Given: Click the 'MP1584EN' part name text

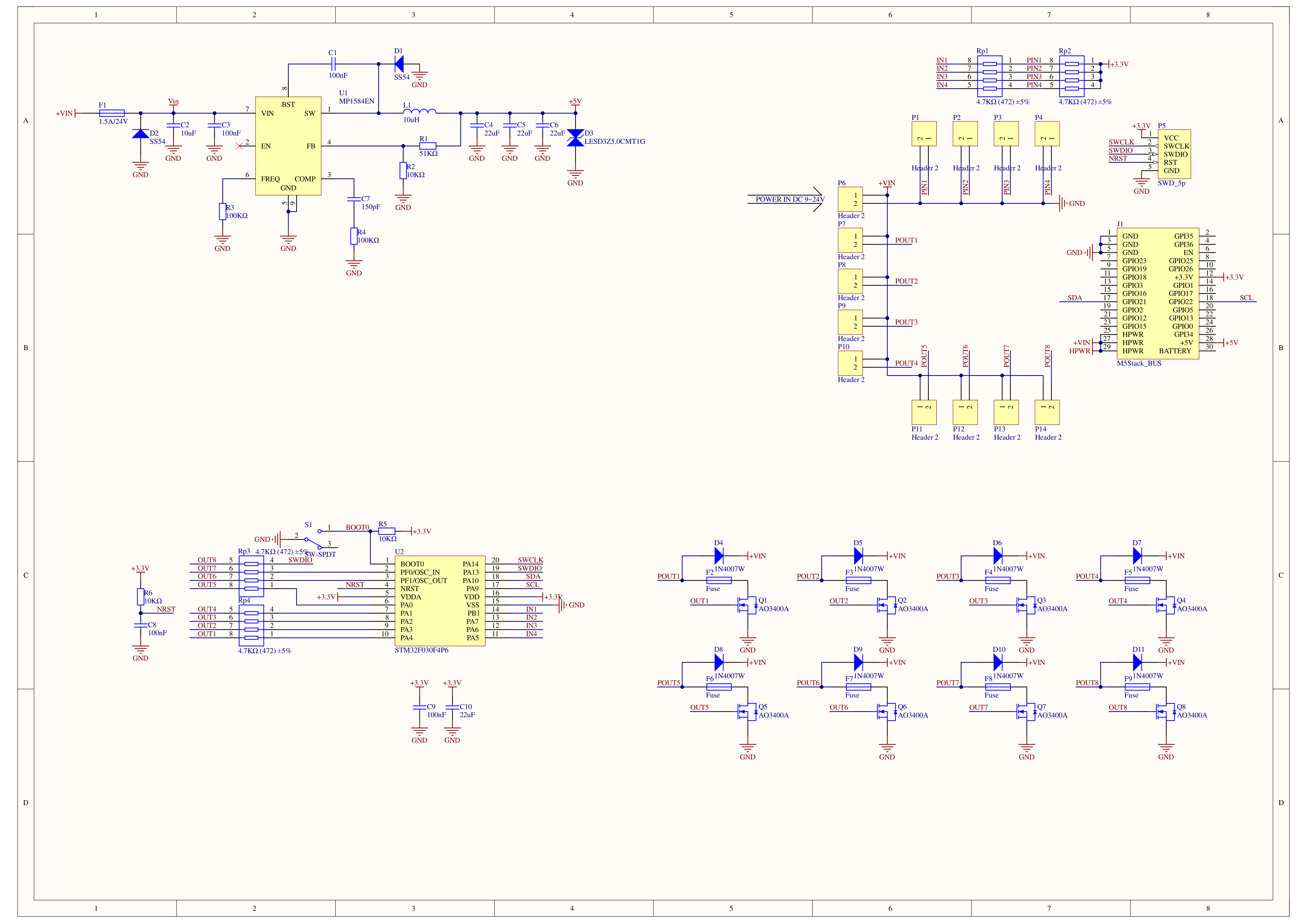Looking at the screenshot, I should click(x=357, y=101).
